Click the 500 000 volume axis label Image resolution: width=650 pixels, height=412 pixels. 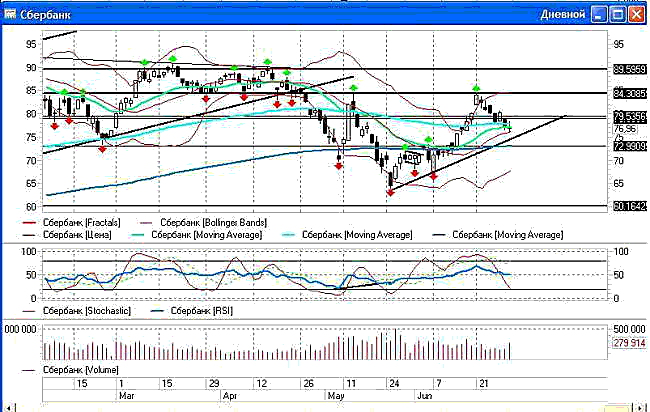click(629, 329)
